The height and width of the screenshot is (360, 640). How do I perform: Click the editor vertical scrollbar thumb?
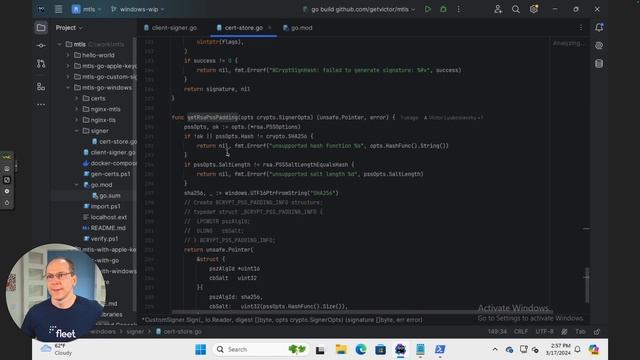point(587,285)
